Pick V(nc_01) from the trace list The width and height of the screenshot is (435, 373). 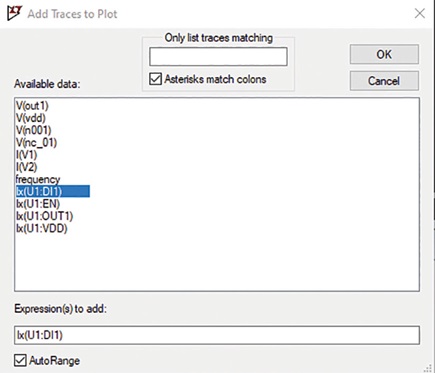click(x=36, y=143)
